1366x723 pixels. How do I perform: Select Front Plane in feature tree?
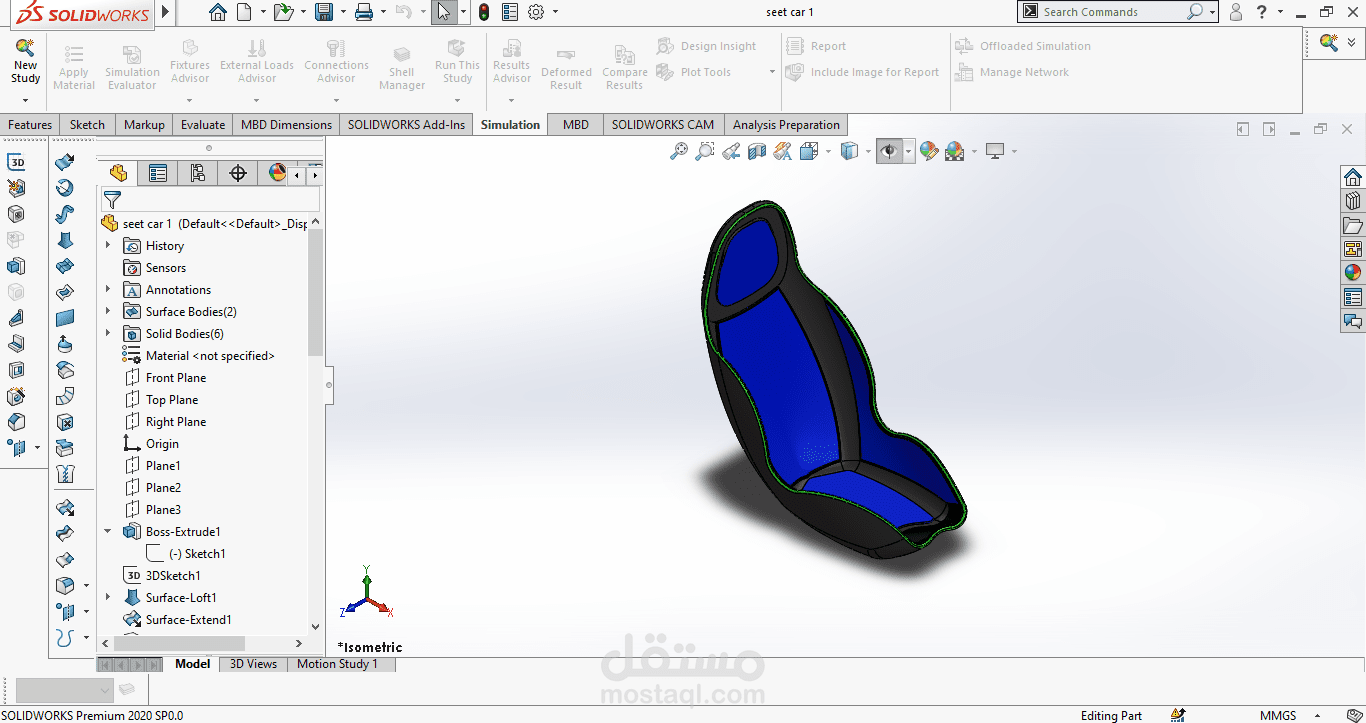point(176,378)
